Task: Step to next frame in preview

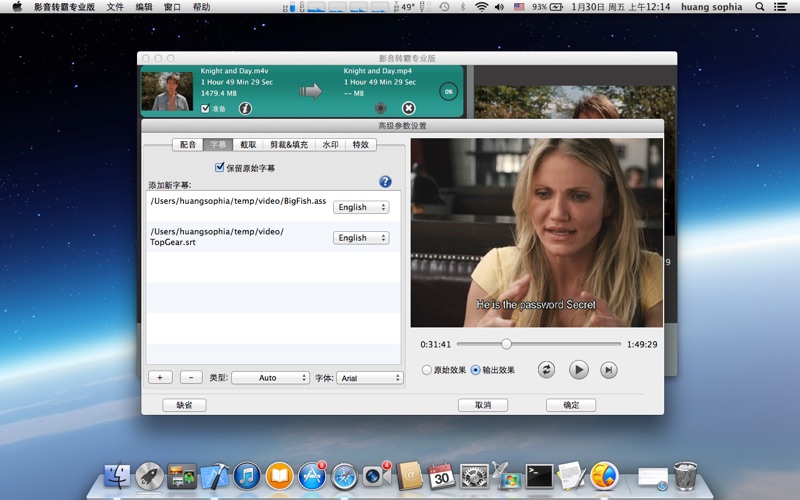Action: [608, 370]
